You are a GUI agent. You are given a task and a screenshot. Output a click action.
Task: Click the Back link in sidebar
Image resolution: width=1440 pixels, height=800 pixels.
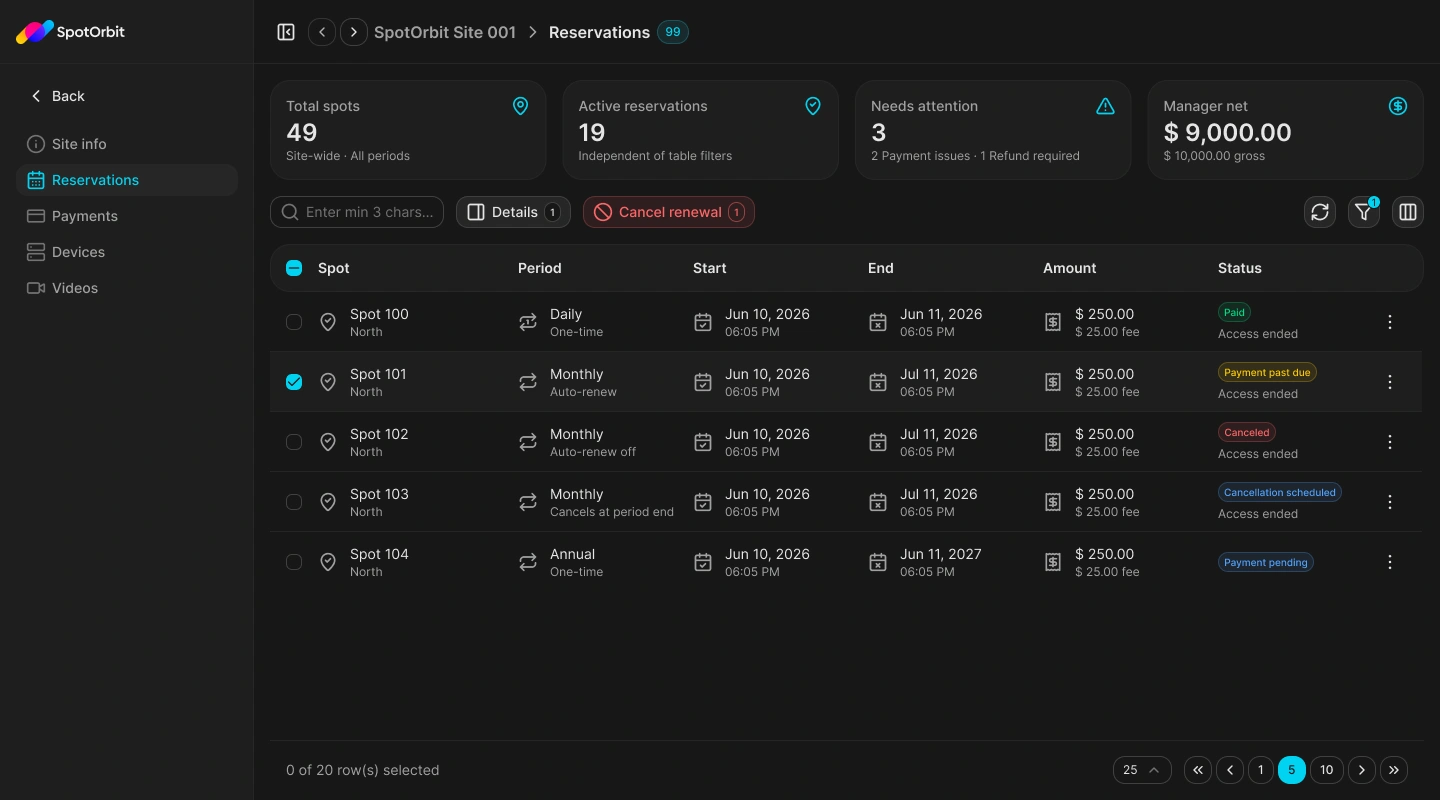coord(57,96)
